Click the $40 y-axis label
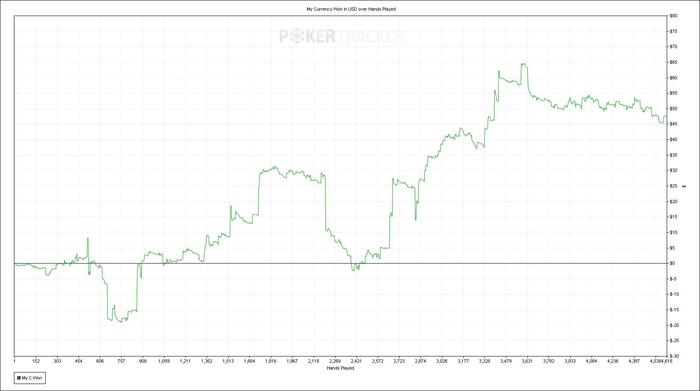The image size is (700, 391). tap(673, 140)
